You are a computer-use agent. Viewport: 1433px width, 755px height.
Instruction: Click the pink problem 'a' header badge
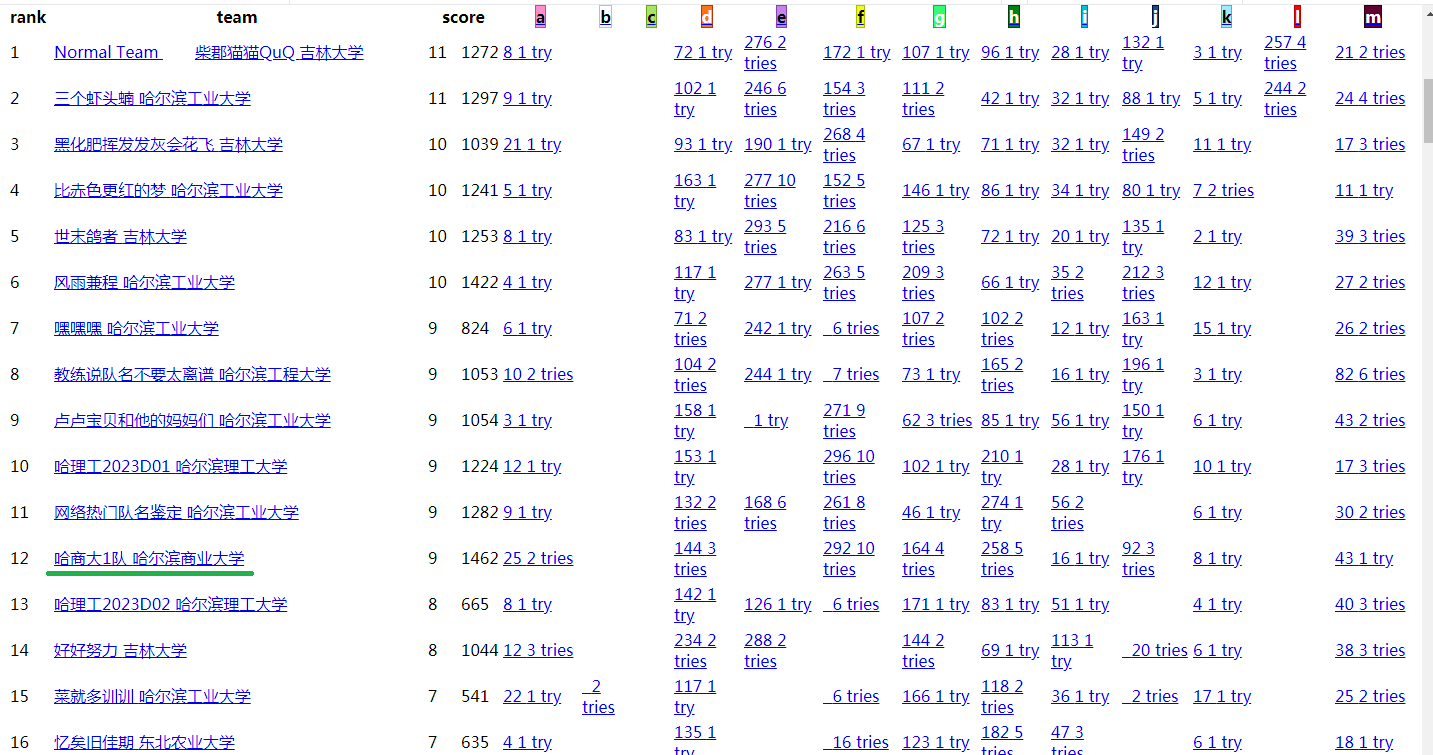pos(540,17)
